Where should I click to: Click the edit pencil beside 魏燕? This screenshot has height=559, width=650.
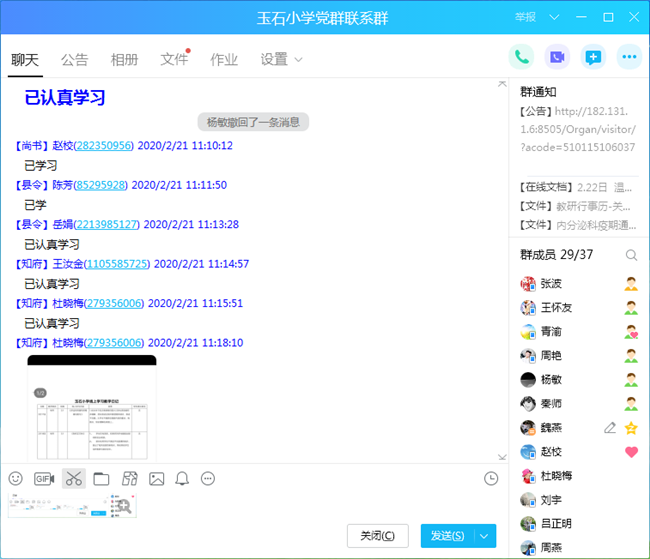click(610, 428)
